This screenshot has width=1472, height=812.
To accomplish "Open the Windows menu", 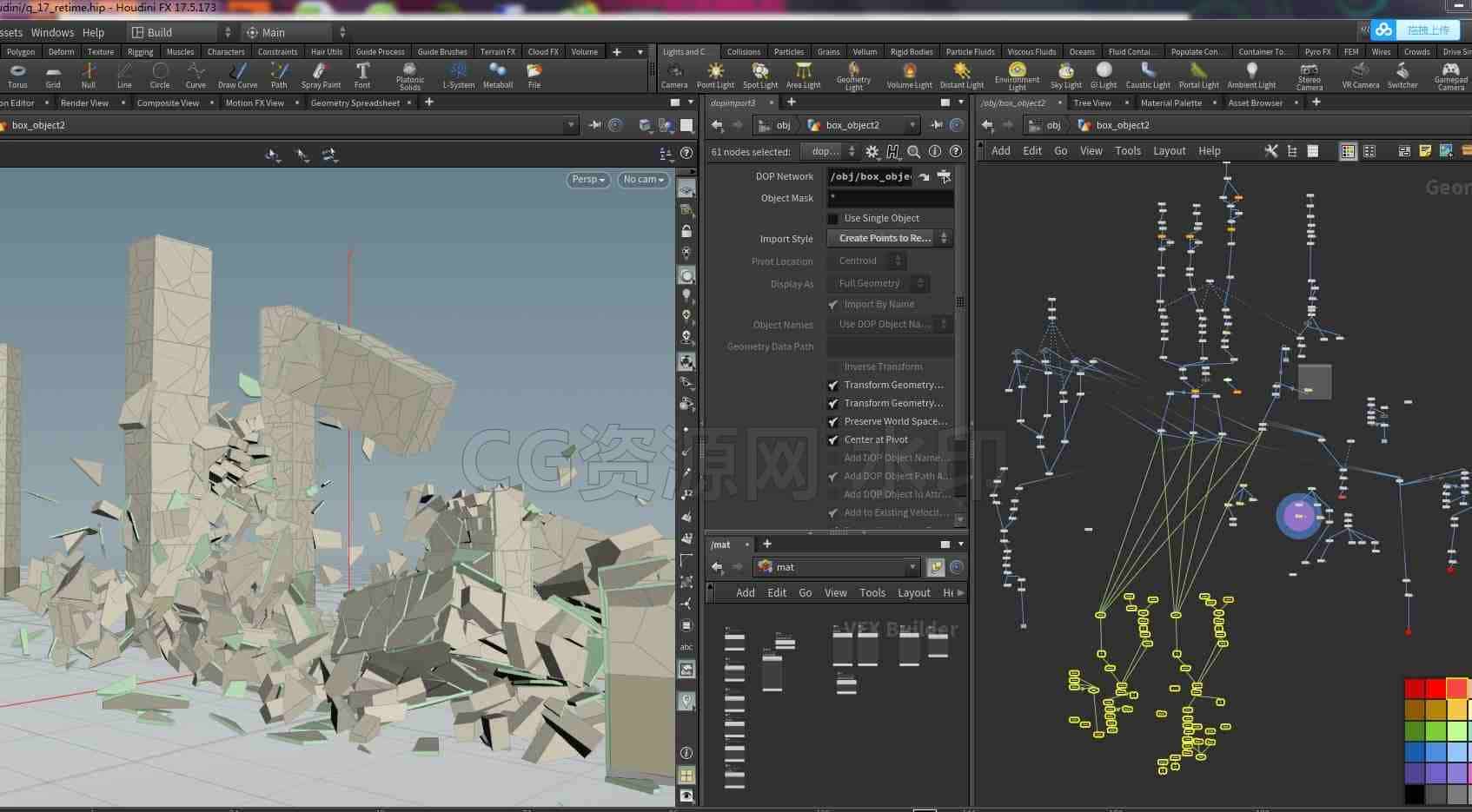I will (52, 32).
